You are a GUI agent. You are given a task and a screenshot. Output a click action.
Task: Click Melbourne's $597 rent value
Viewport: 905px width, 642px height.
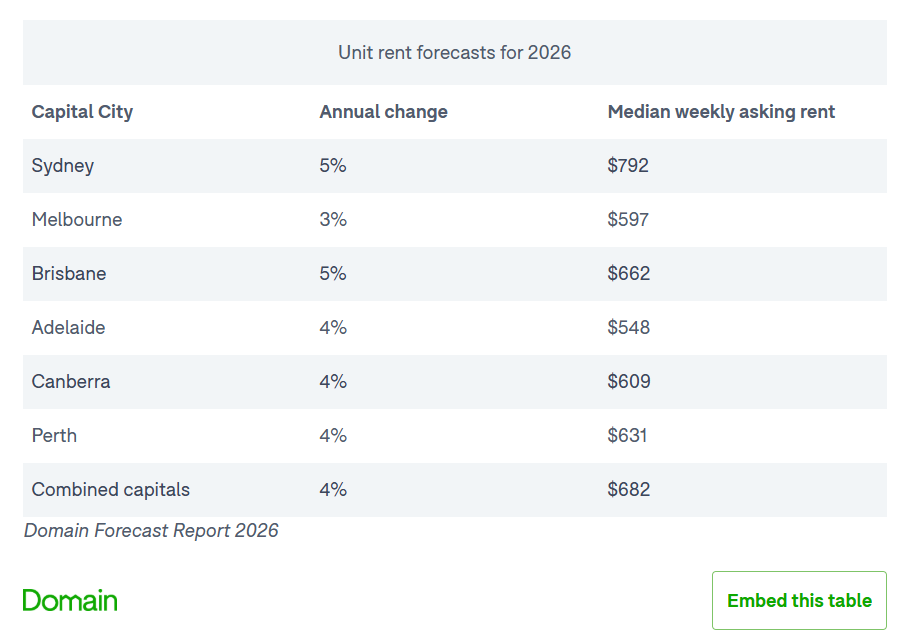pyautogui.click(x=628, y=220)
